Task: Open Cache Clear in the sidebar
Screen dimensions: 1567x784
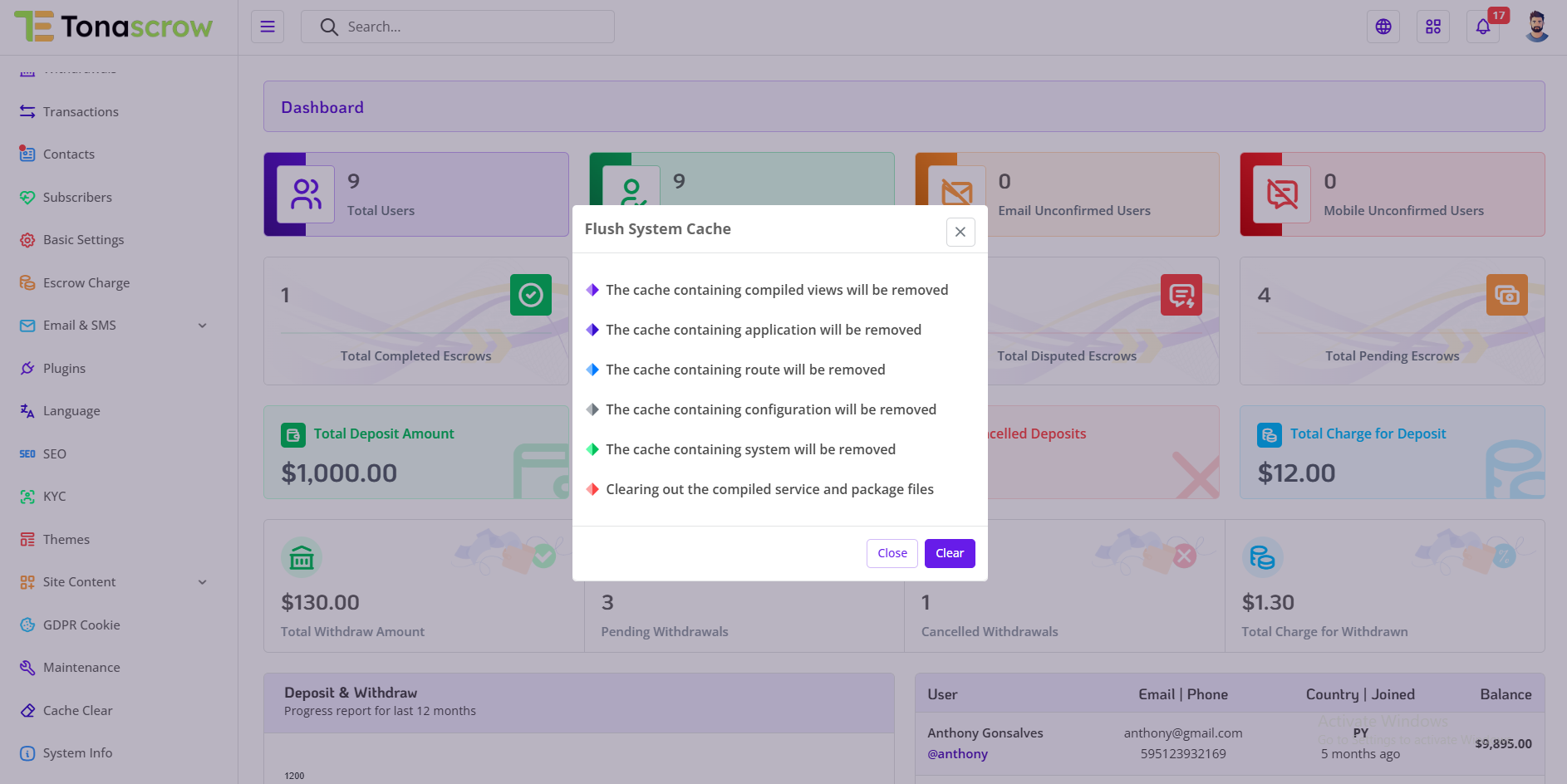Action: click(x=77, y=711)
